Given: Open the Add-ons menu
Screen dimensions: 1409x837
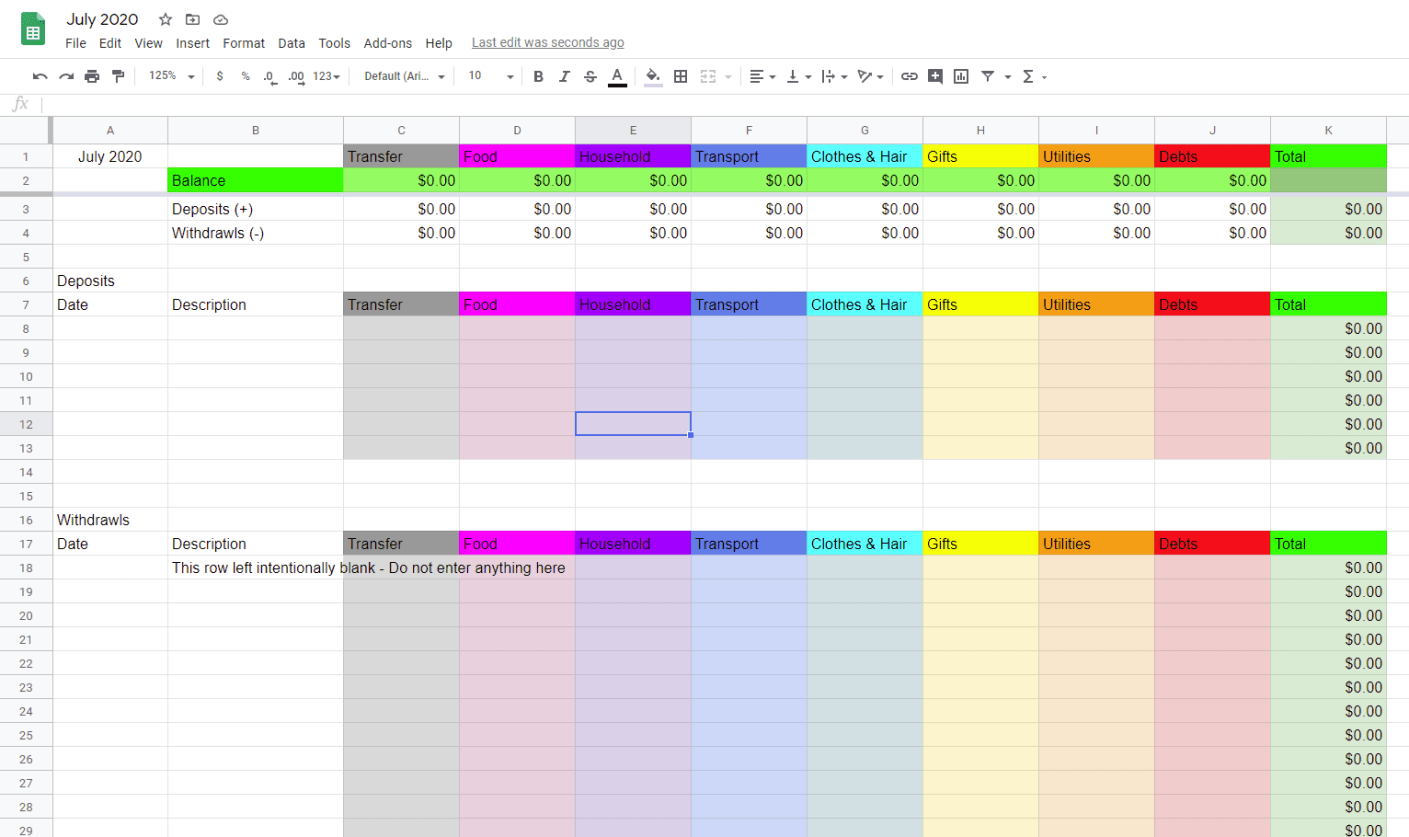Looking at the screenshot, I should pos(388,43).
